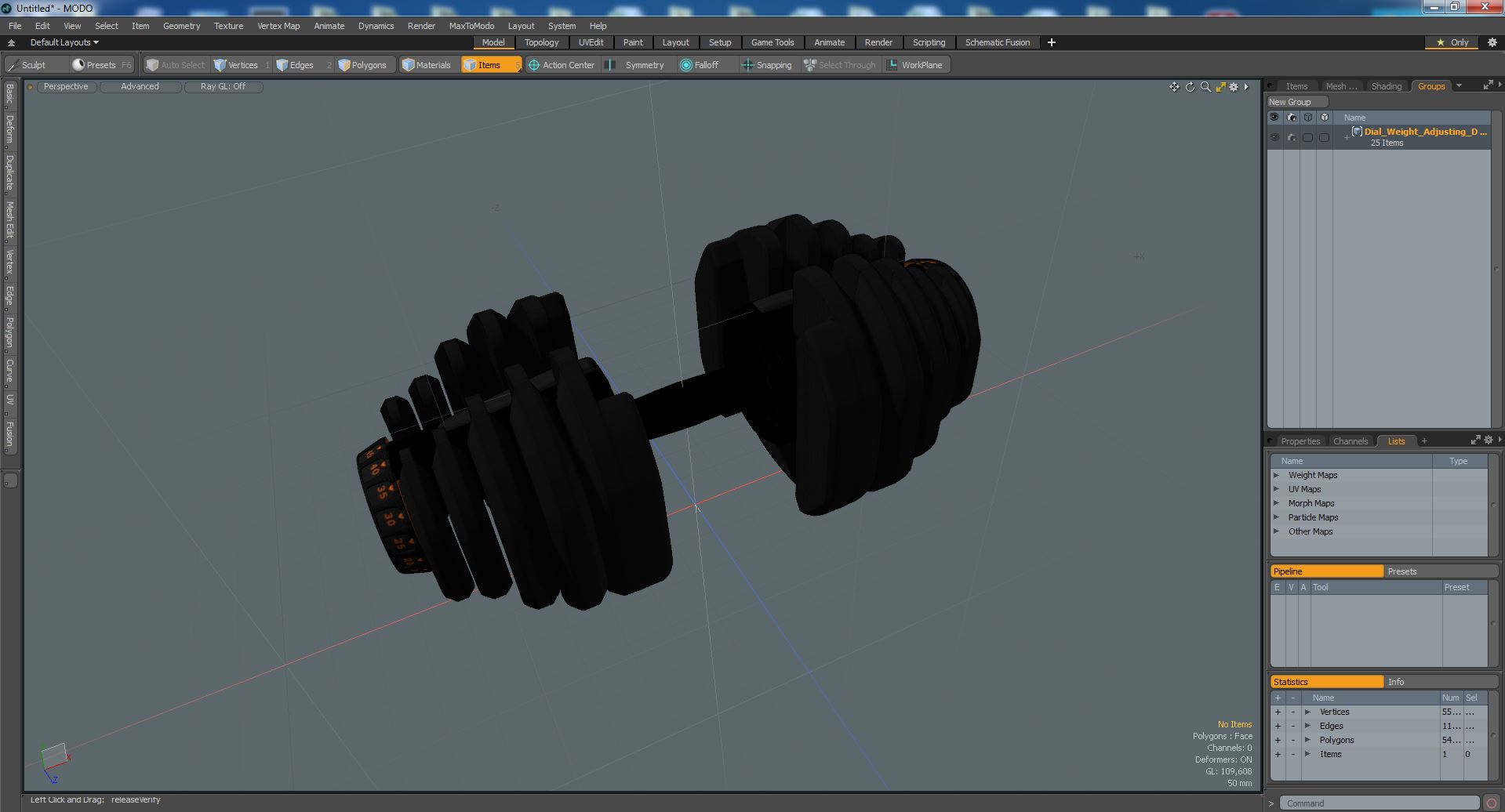
Task: Click the mesh icon of Dial_Weight_Adjusting group
Action: pos(1357,132)
